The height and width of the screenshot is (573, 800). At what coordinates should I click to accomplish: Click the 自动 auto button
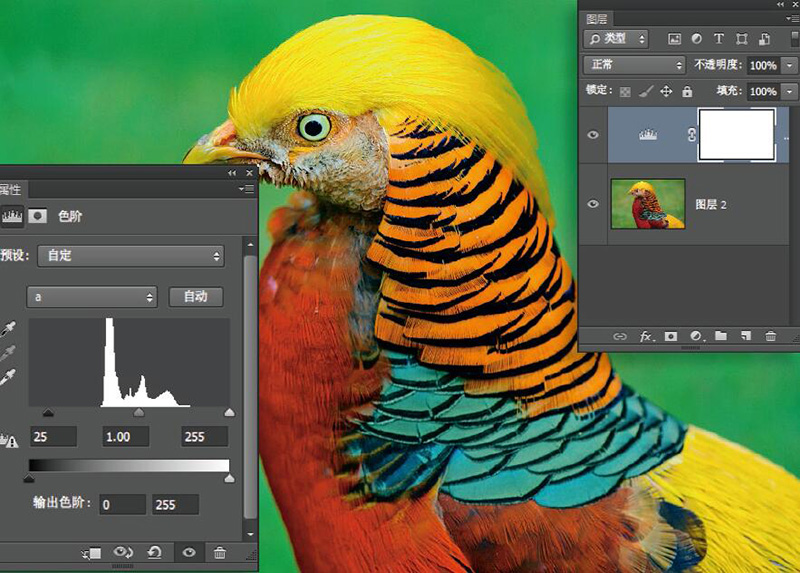tap(195, 297)
